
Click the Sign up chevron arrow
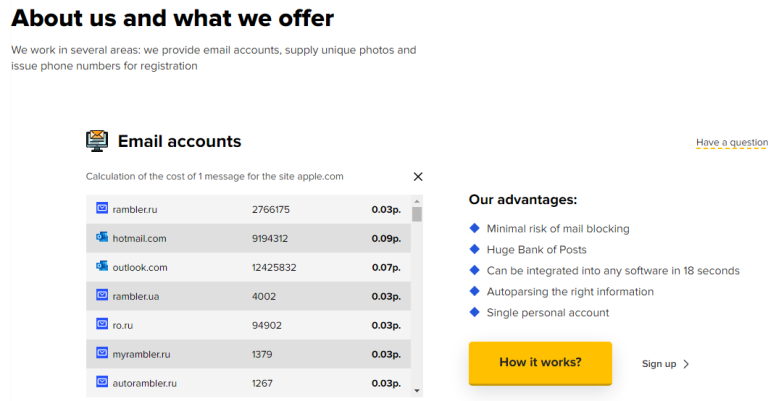[686, 364]
